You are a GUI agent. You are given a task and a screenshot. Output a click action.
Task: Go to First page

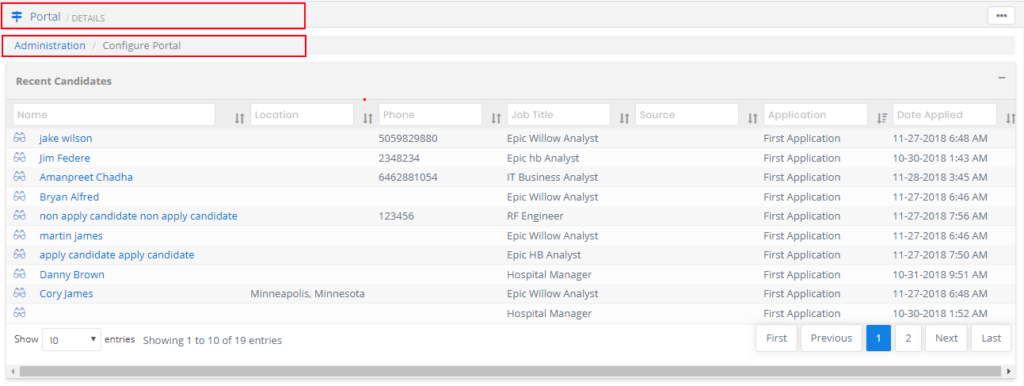pyautogui.click(x=776, y=338)
